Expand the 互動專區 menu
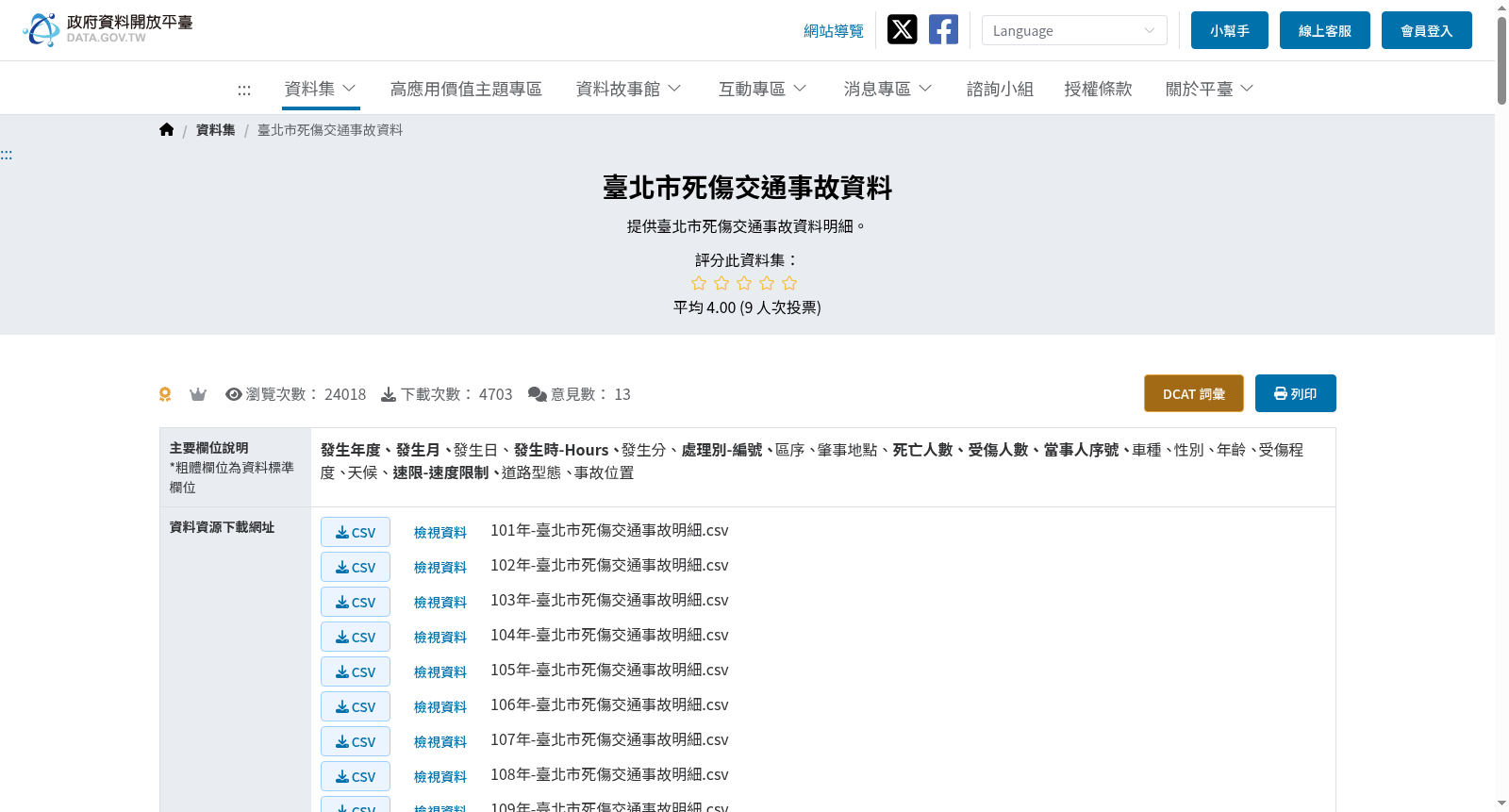The width and height of the screenshot is (1509, 812). [x=763, y=89]
